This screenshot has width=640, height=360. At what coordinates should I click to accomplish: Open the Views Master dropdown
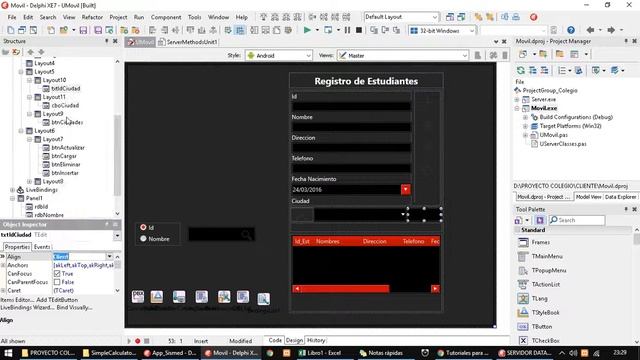click(402, 56)
